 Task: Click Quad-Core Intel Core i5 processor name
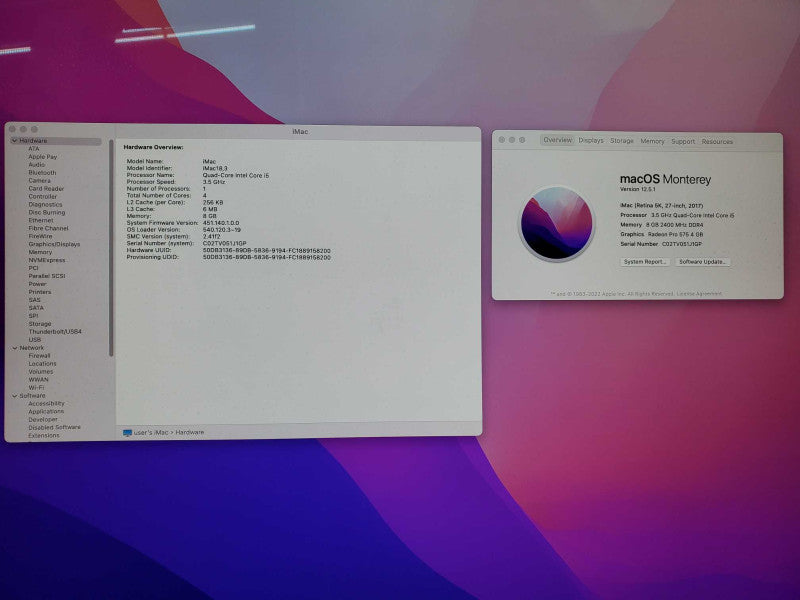click(x=236, y=175)
